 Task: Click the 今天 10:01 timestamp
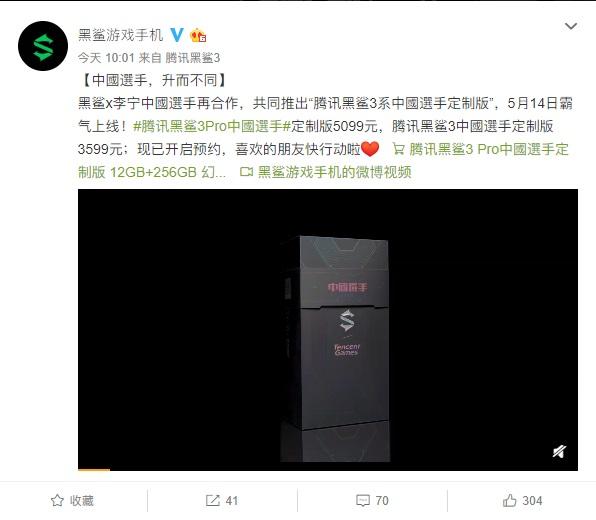[x=106, y=58]
